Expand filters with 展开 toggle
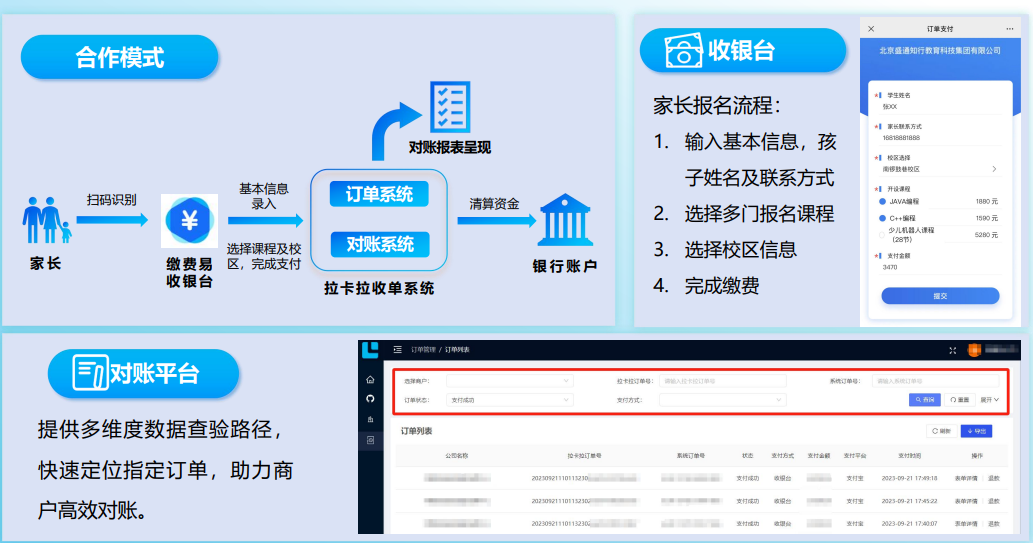 click(x=990, y=400)
